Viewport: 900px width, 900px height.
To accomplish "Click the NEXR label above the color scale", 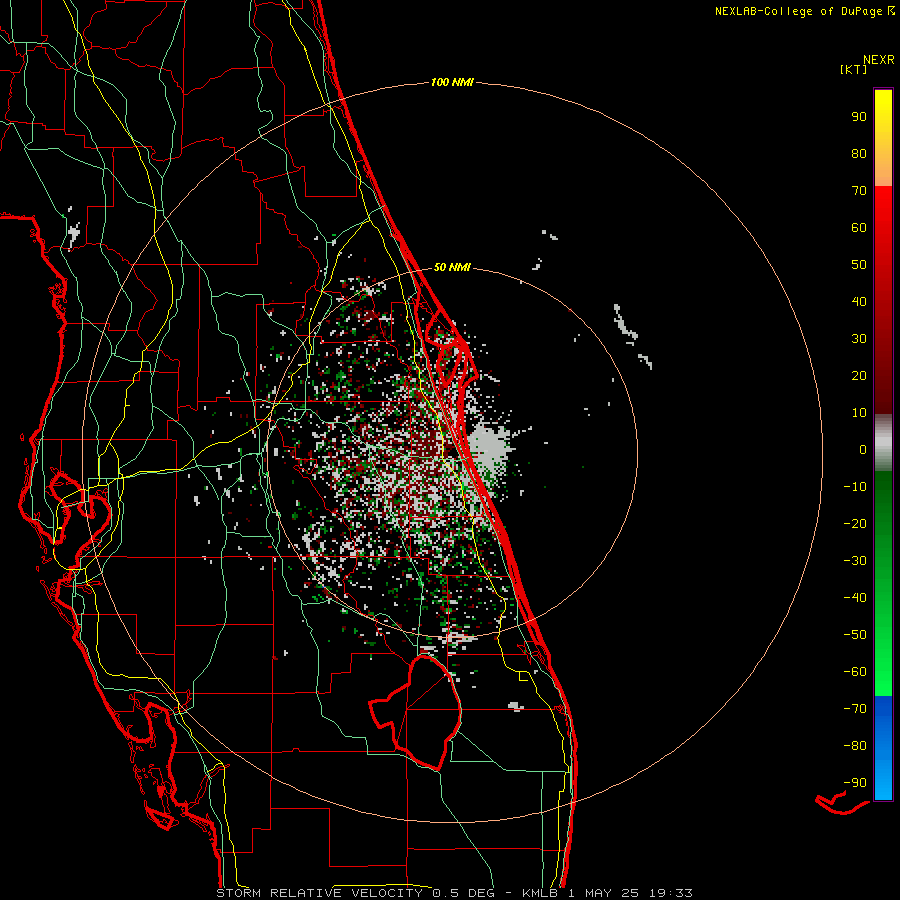I will click(x=879, y=60).
